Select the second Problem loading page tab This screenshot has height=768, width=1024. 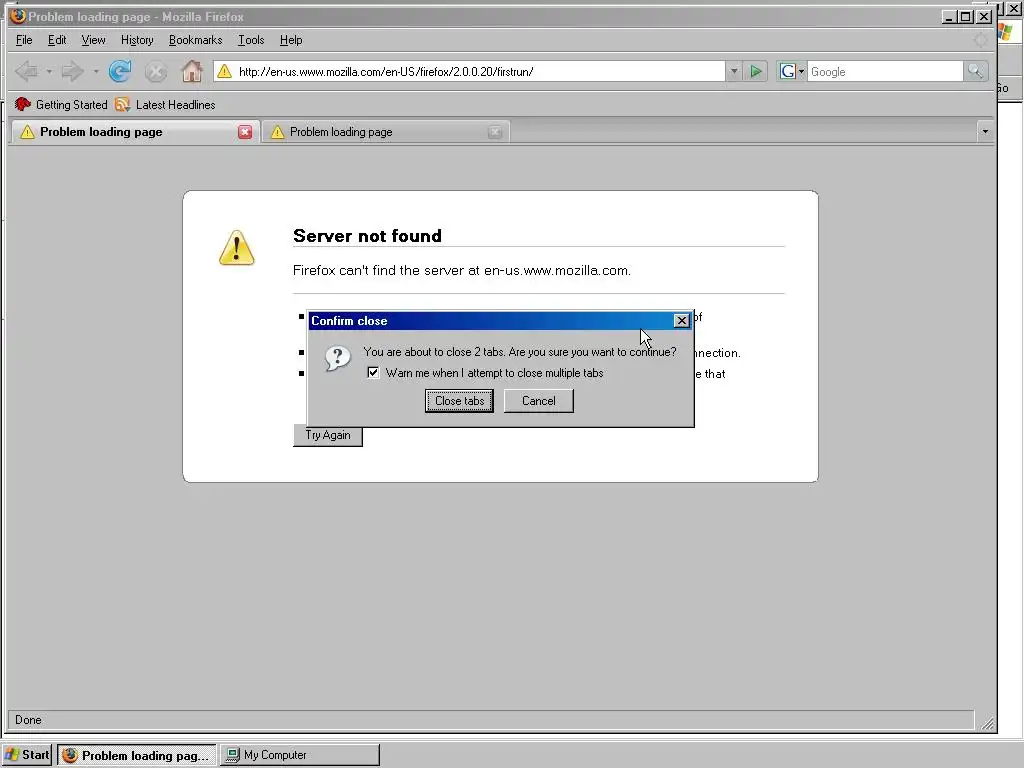pos(386,132)
